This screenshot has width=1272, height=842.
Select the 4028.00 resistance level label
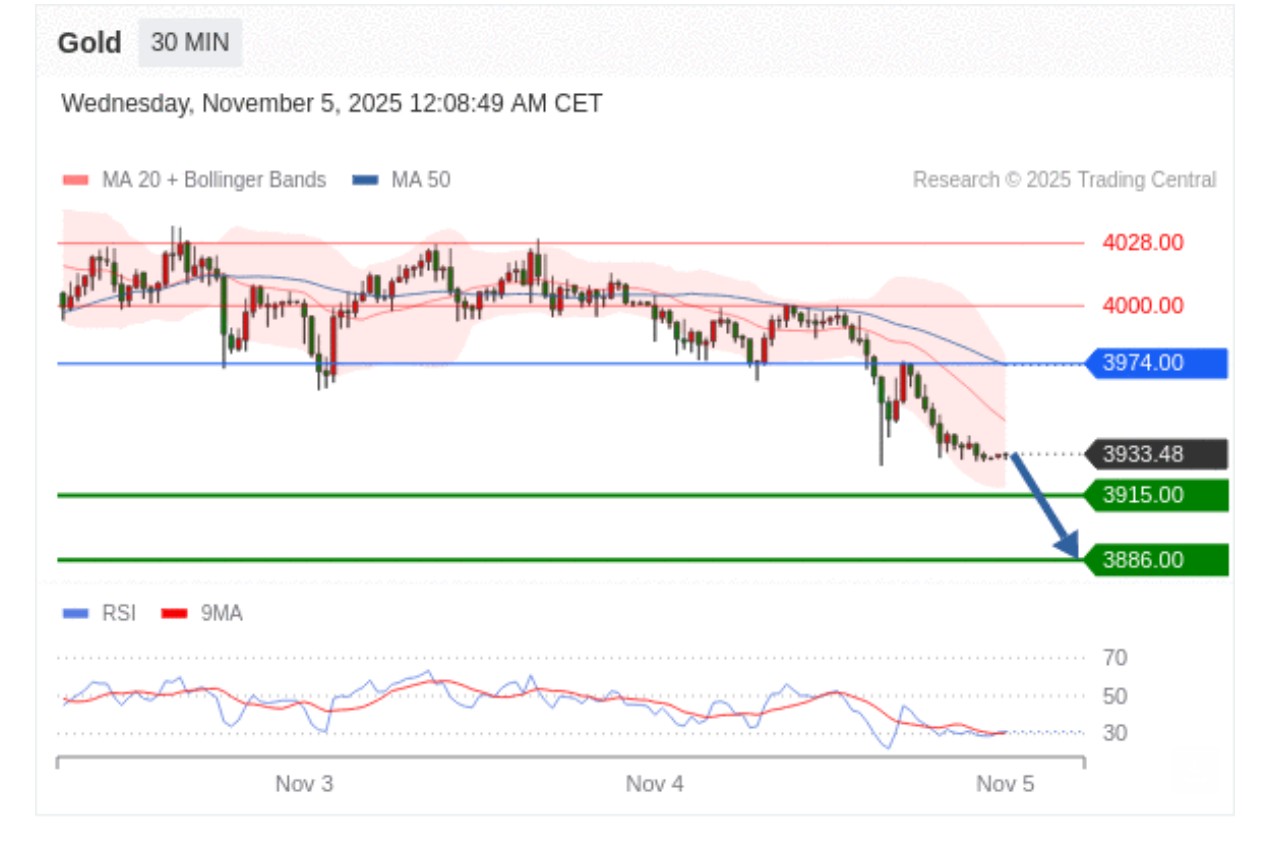(1143, 243)
